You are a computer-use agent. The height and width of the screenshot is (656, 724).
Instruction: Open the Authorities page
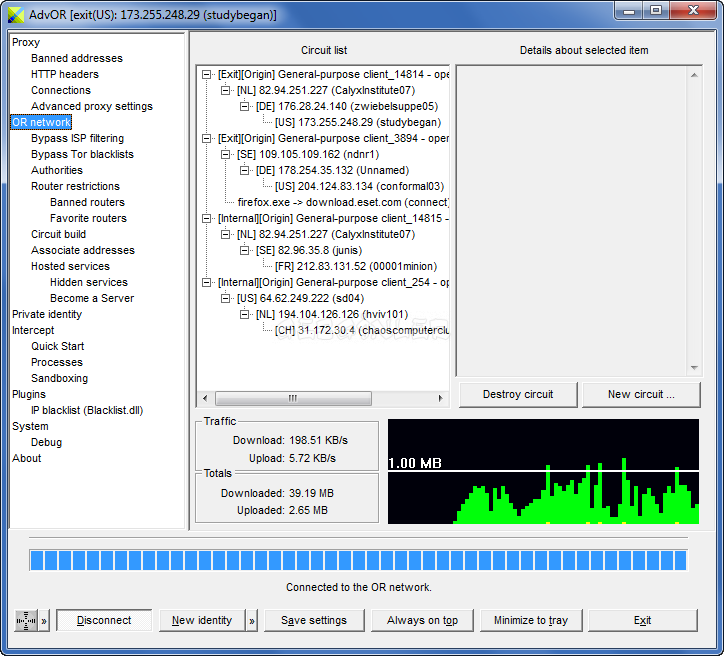57,170
